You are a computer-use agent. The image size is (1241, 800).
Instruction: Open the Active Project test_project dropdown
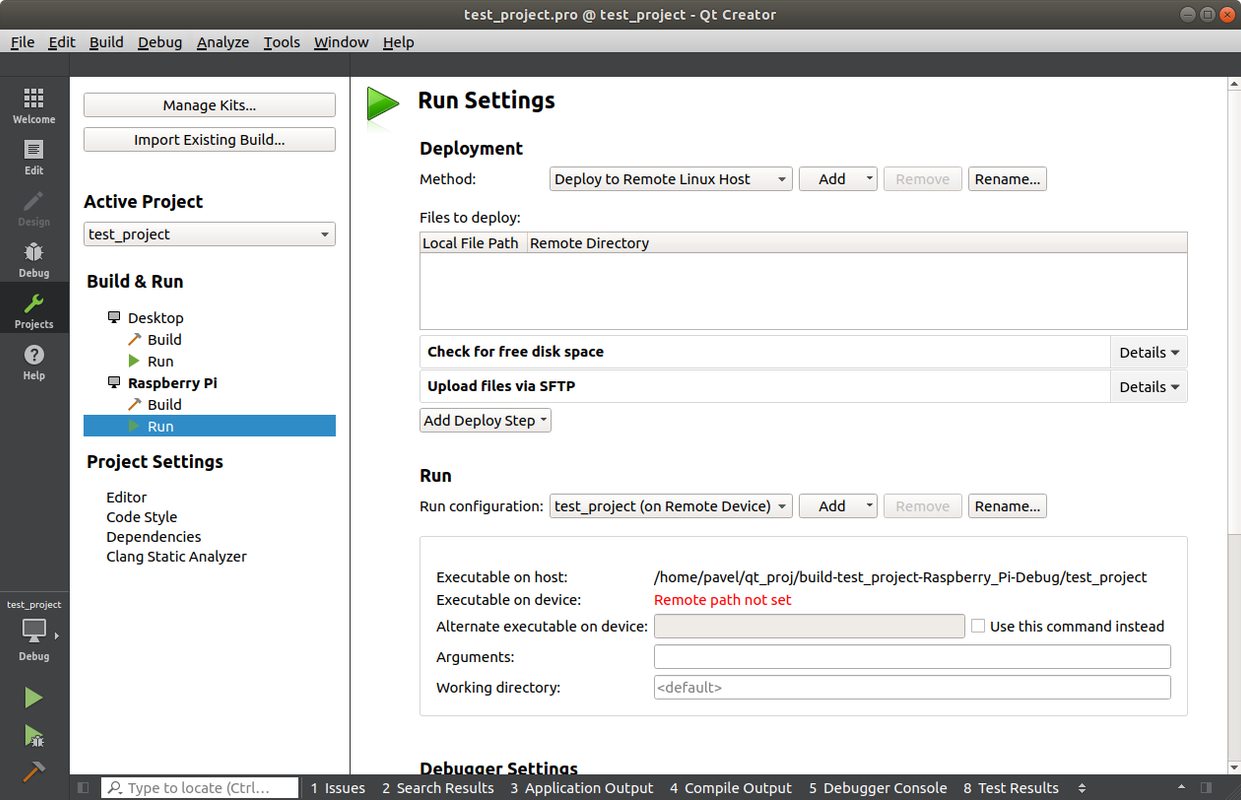[x=209, y=234]
